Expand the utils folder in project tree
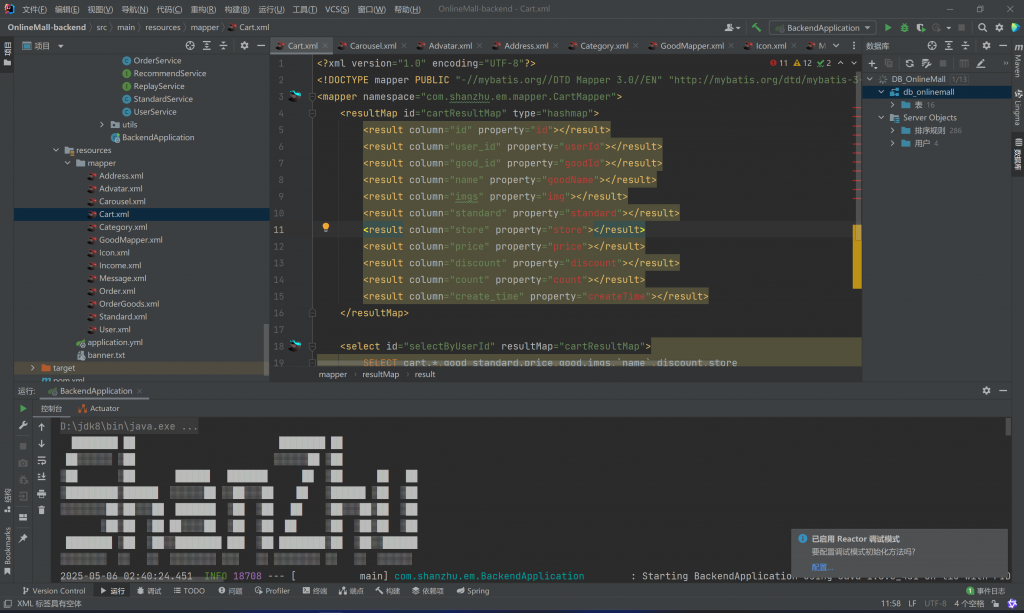1024x613 pixels. click(x=102, y=125)
